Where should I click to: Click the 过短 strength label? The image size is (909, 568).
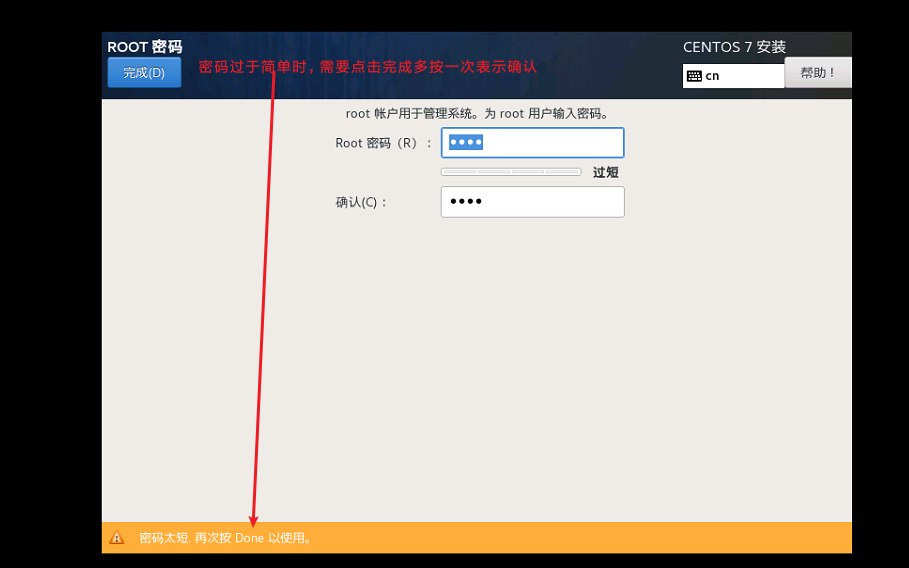click(x=605, y=172)
